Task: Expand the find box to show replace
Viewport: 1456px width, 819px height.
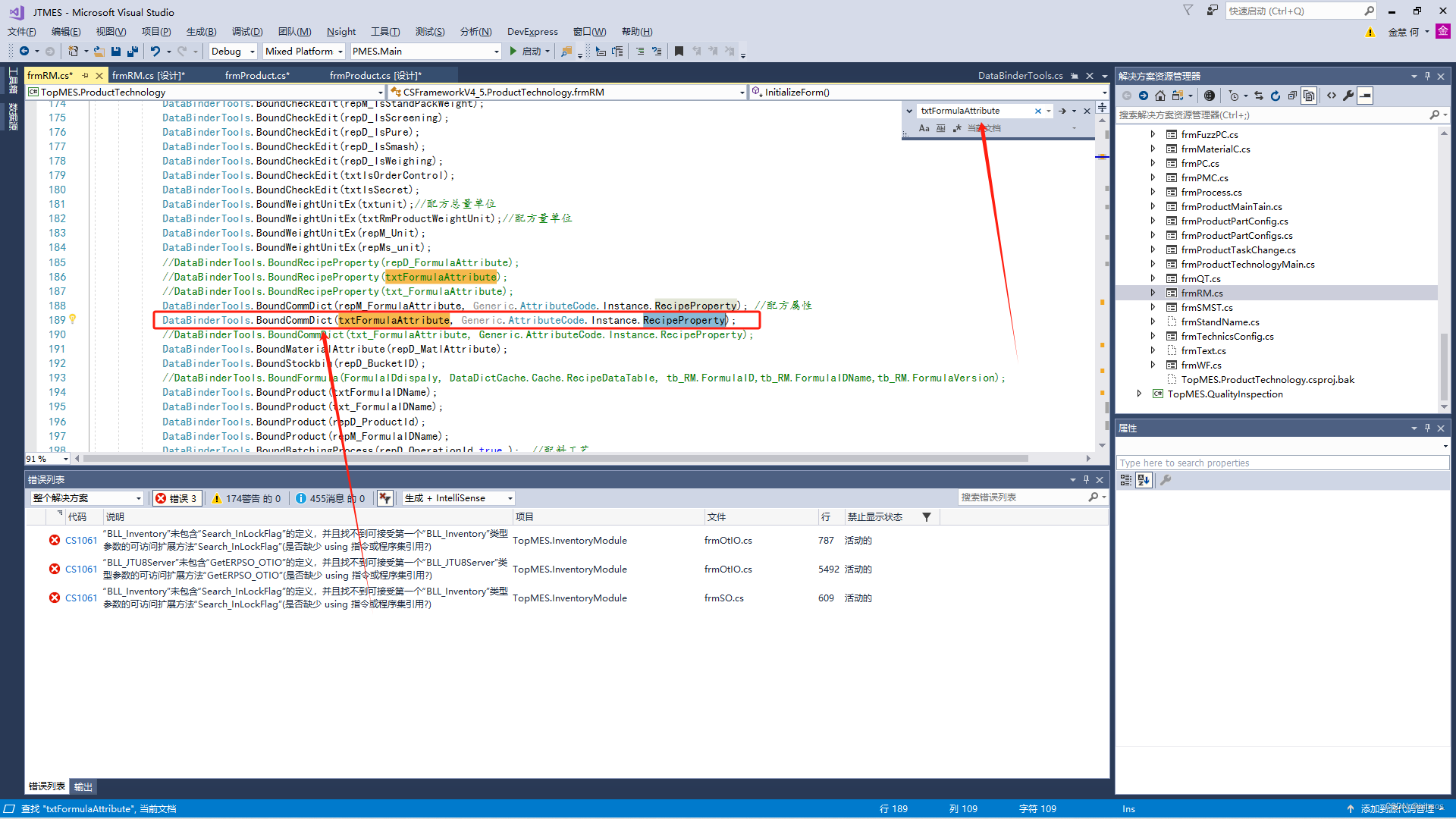Action: pyautogui.click(x=909, y=111)
